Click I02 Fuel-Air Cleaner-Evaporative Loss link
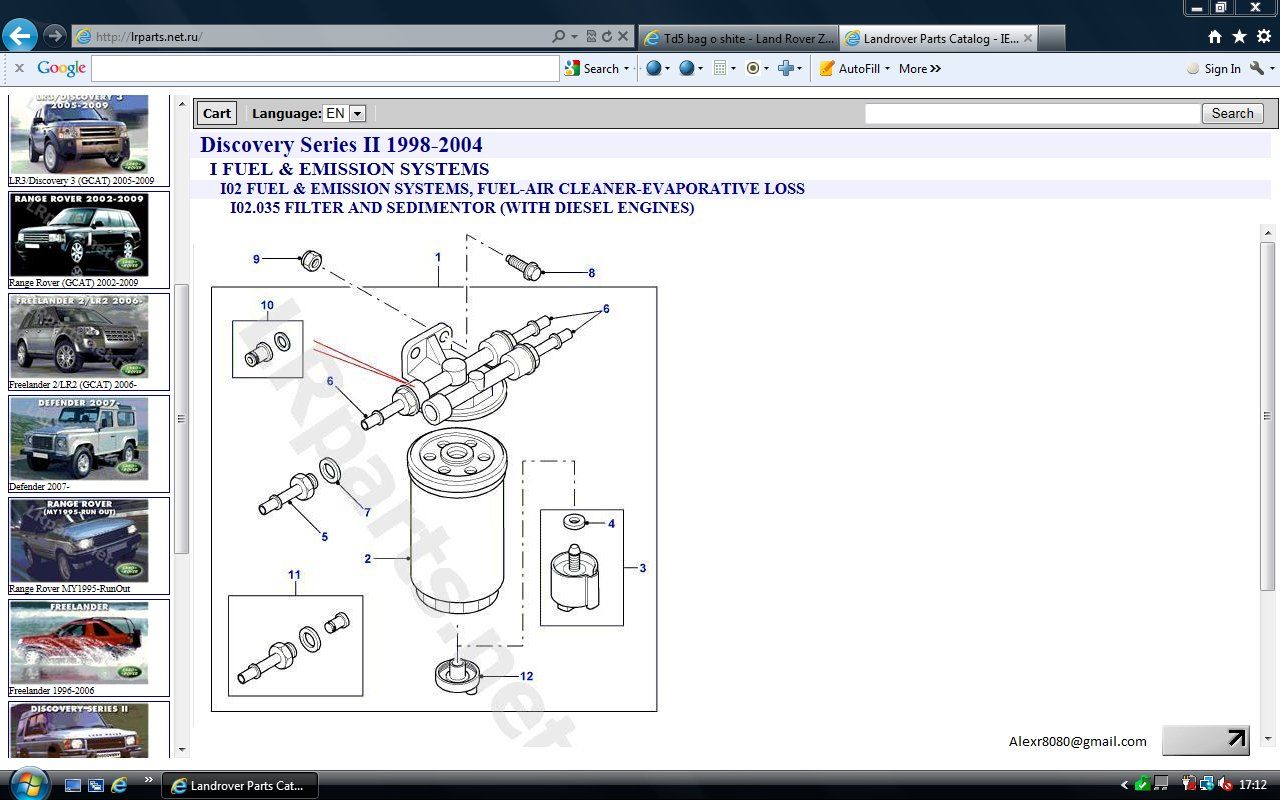The width and height of the screenshot is (1280, 800). pyautogui.click(x=512, y=188)
